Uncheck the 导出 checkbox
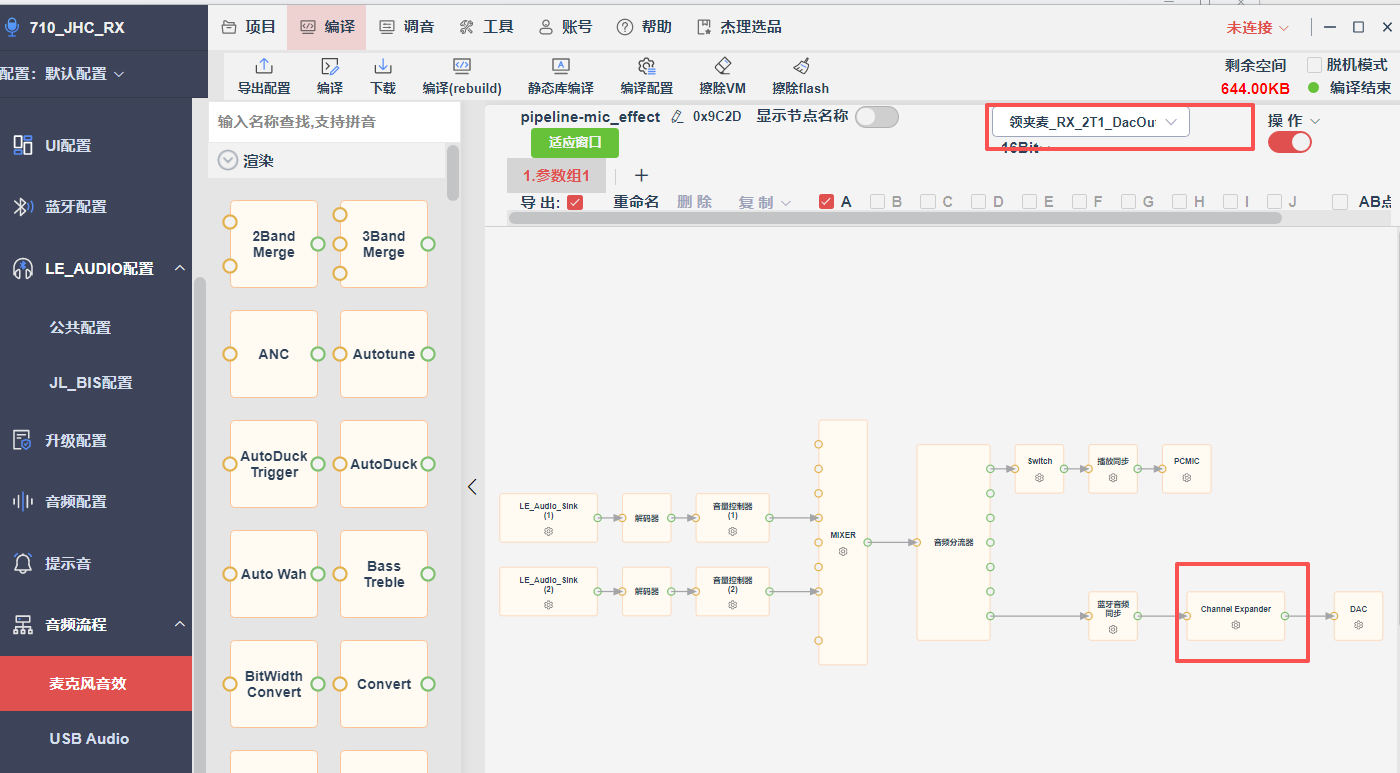The image size is (1400, 773). pos(575,202)
